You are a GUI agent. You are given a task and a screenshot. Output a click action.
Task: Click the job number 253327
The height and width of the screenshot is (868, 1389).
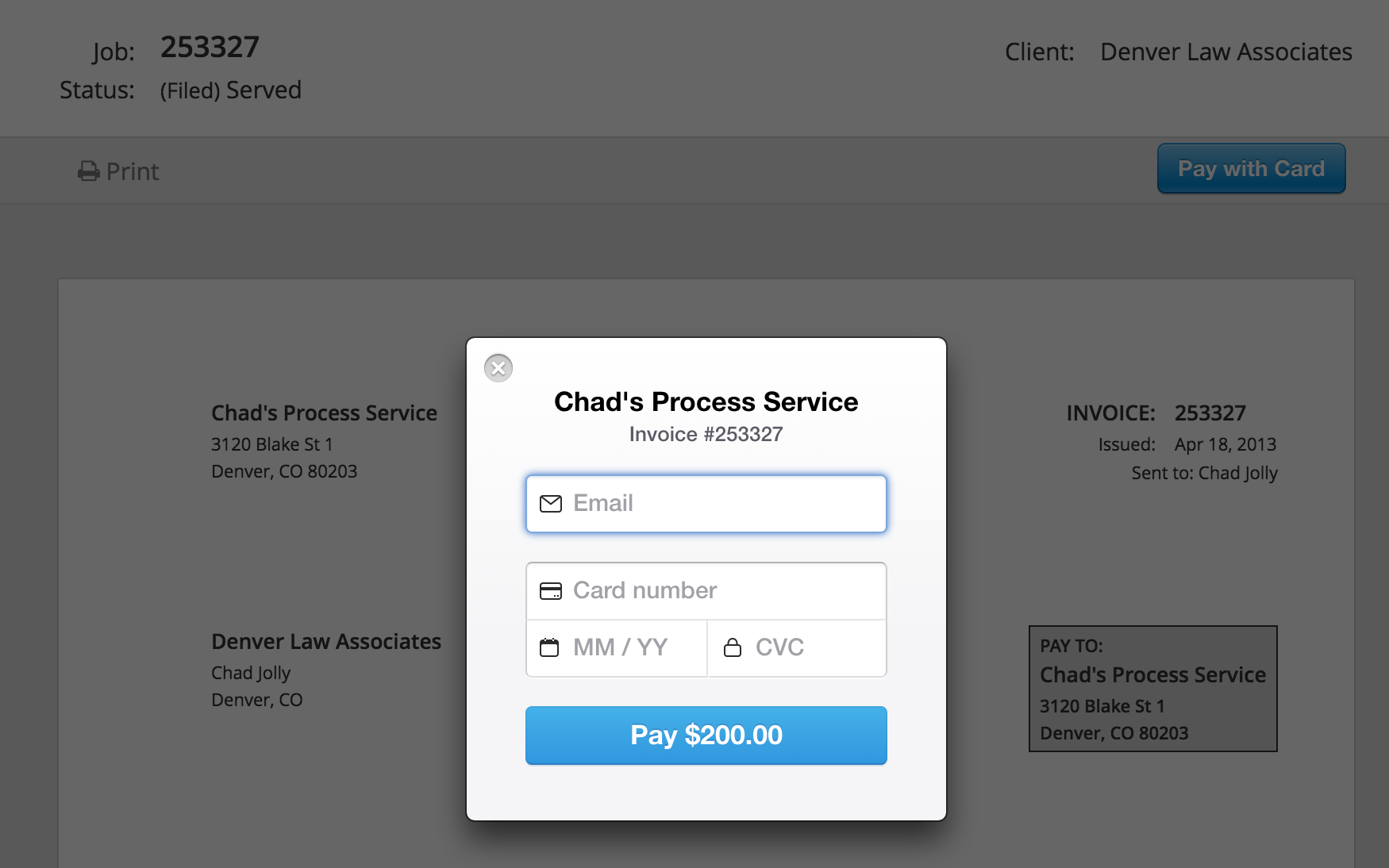tap(210, 47)
